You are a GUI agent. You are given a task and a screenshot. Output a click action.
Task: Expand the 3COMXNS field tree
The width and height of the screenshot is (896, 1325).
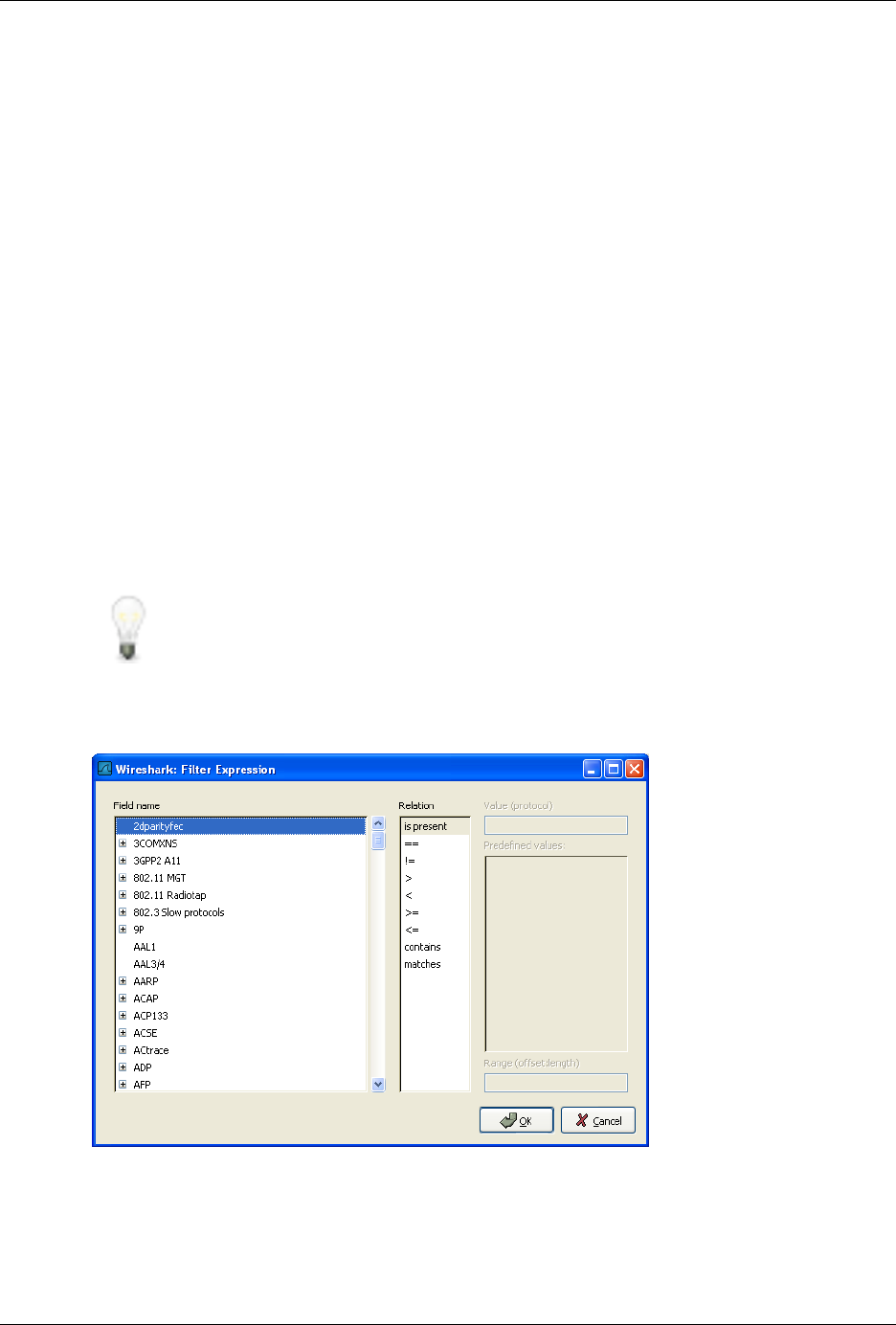123,843
